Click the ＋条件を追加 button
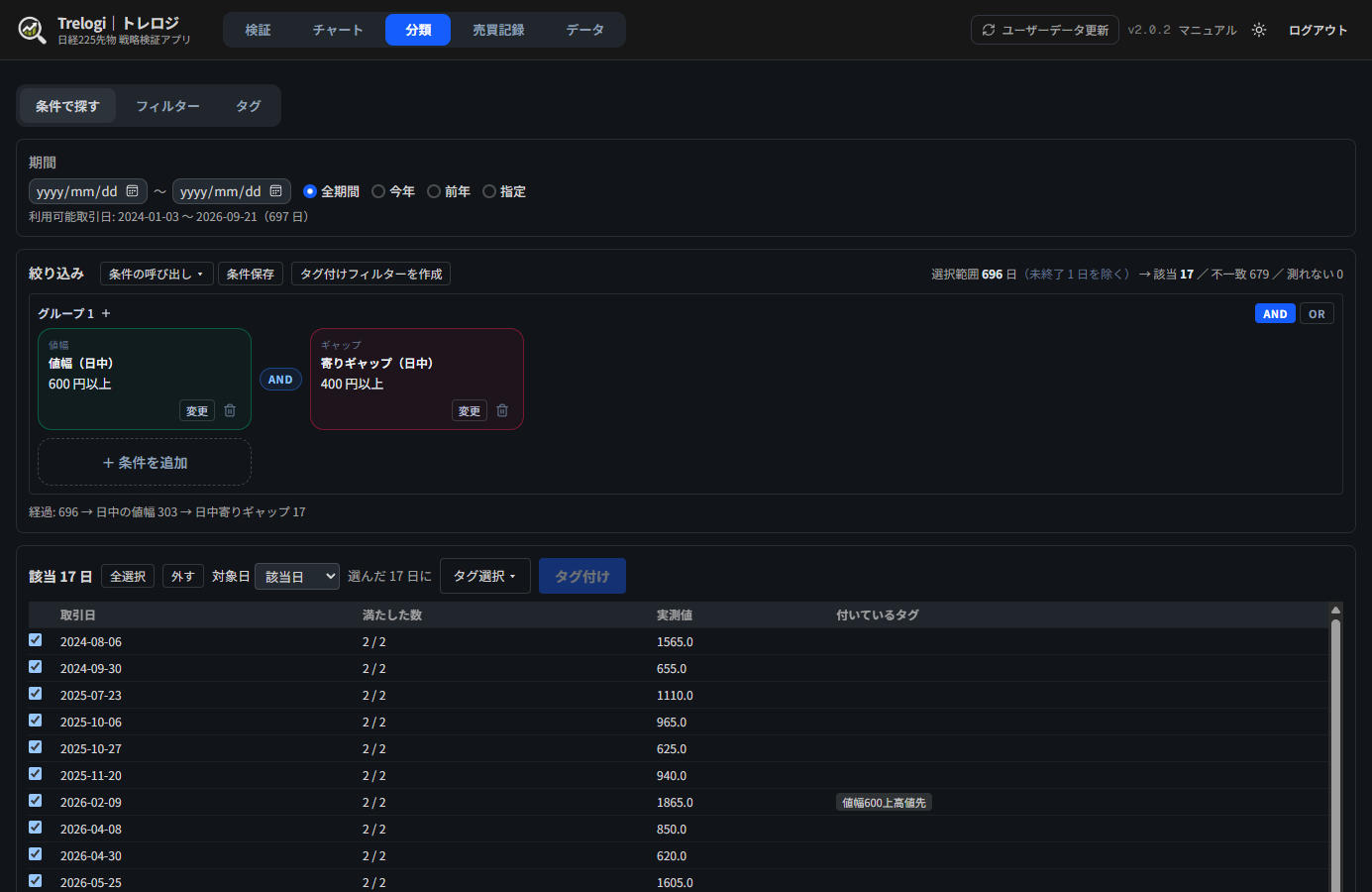The width and height of the screenshot is (1372, 892). pos(145,462)
